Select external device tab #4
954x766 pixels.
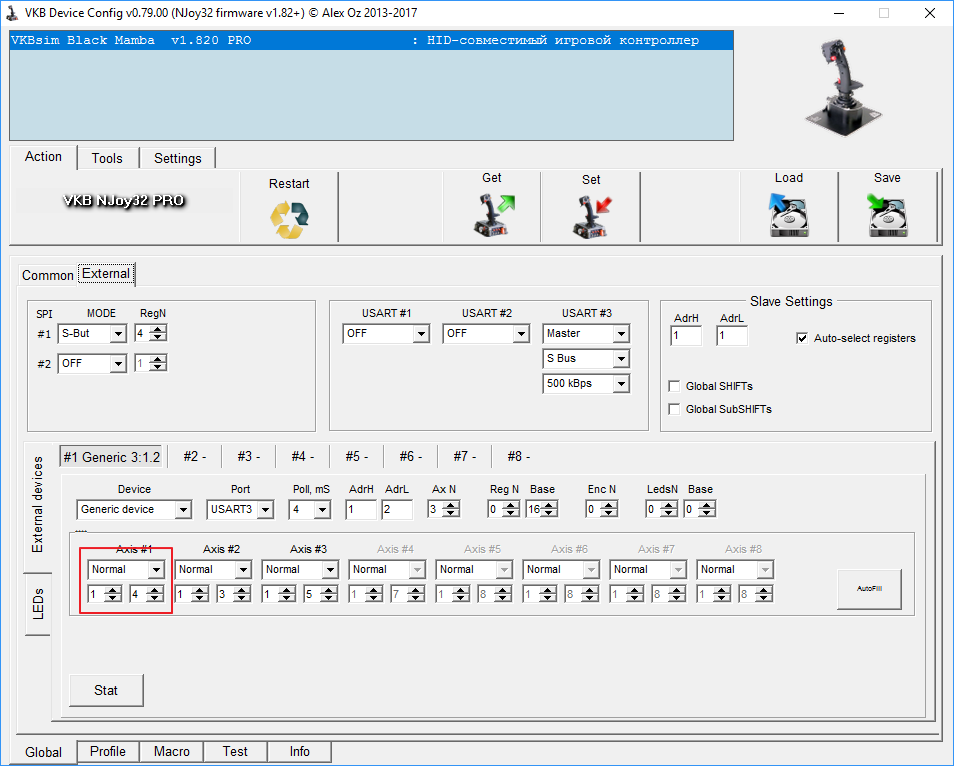pos(302,456)
